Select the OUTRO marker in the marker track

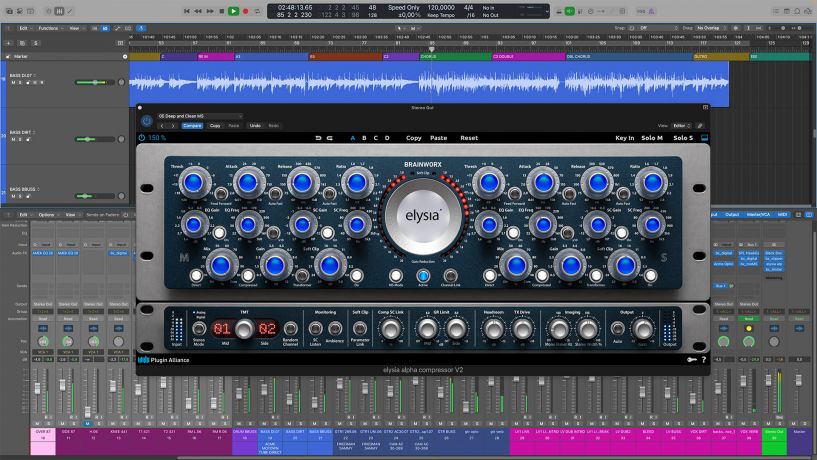point(721,56)
